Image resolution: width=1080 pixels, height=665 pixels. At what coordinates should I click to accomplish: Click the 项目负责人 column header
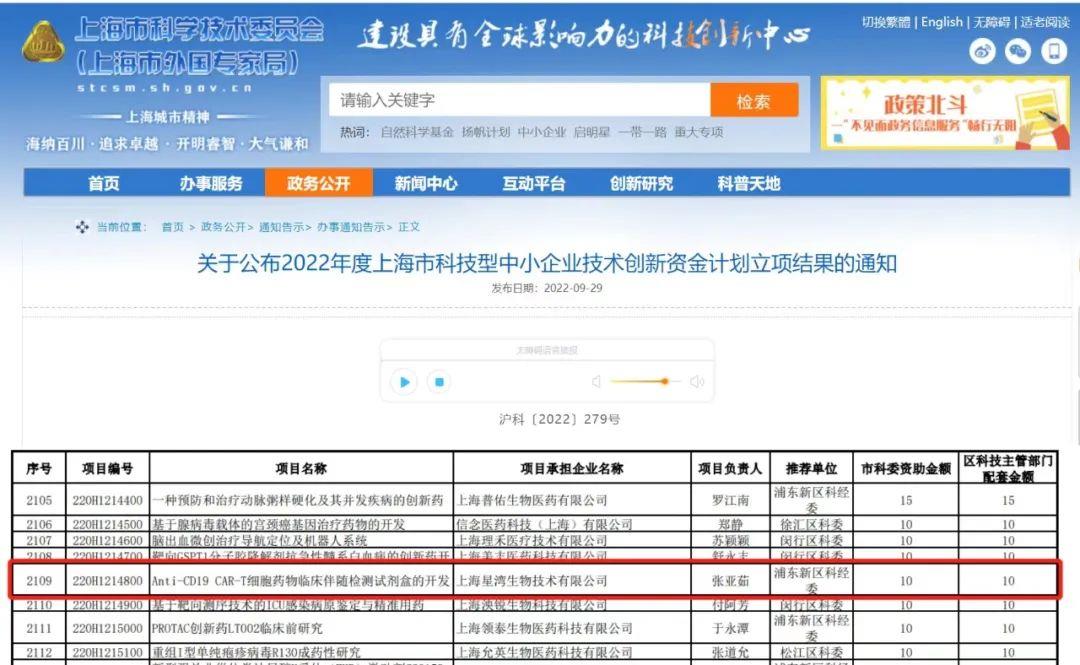point(730,469)
